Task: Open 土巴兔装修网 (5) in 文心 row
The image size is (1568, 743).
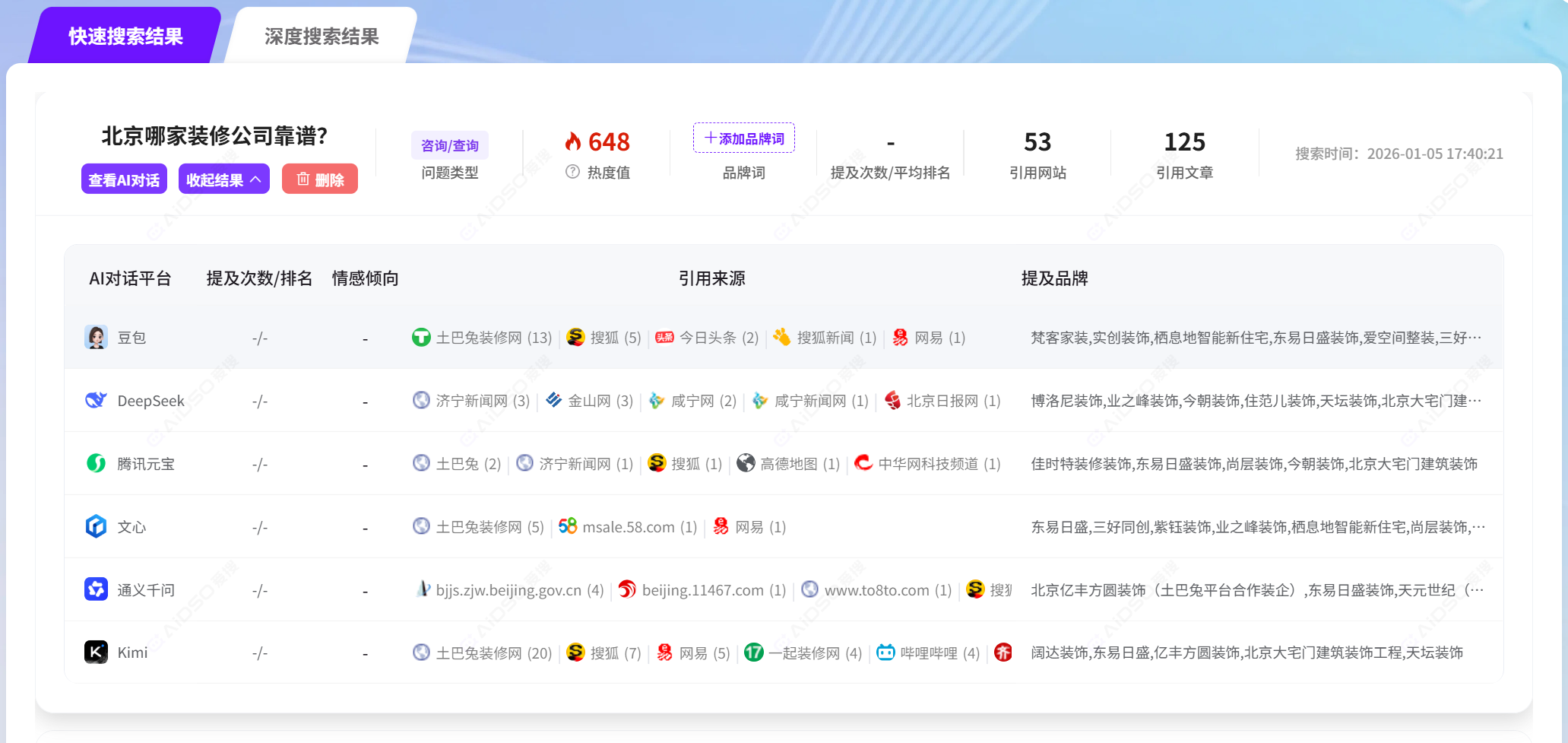Action: (x=478, y=526)
